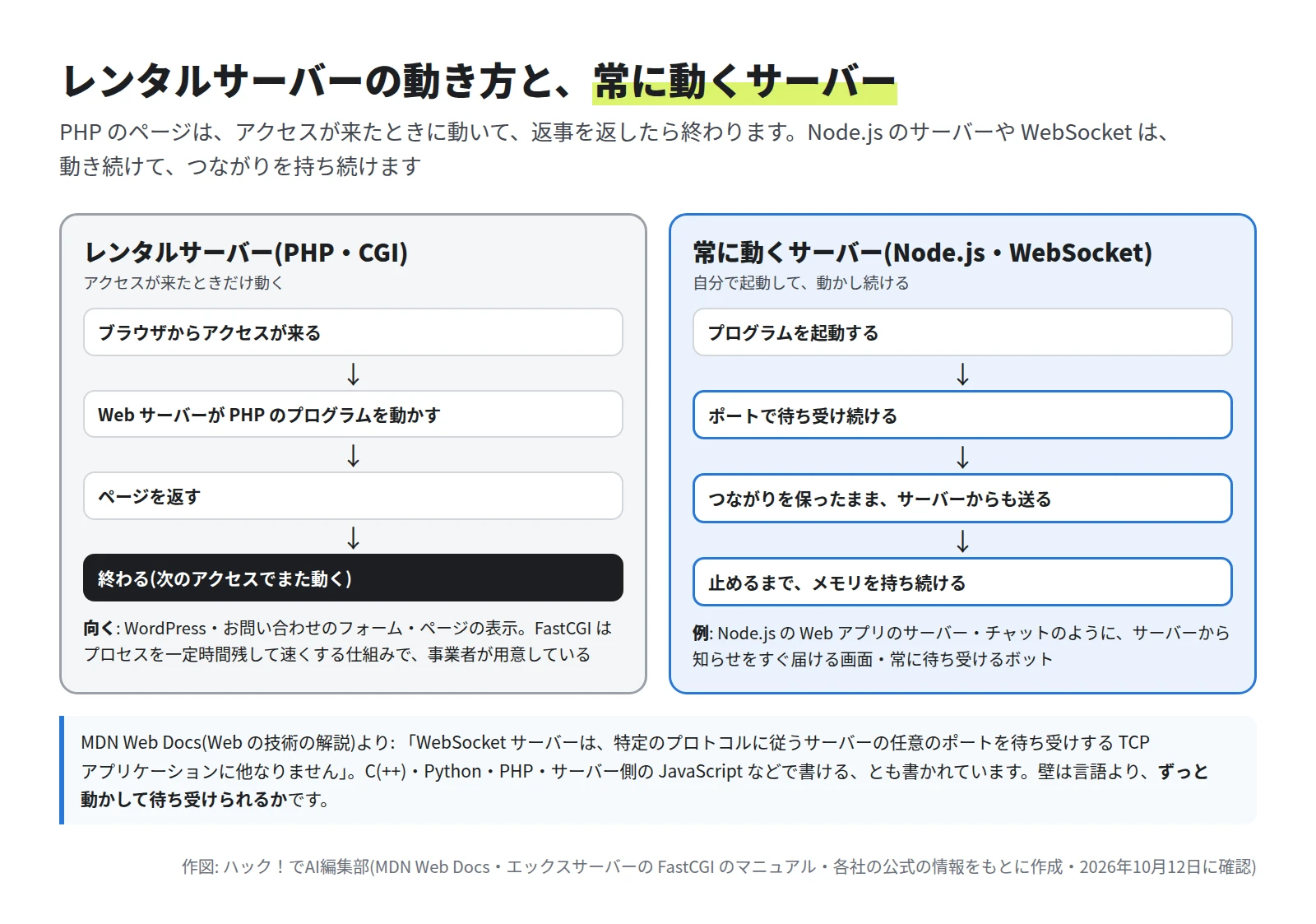Click the box 'ブラウザからアクセスが来る'
1316x924 pixels.
pyautogui.click(x=353, y=332)
